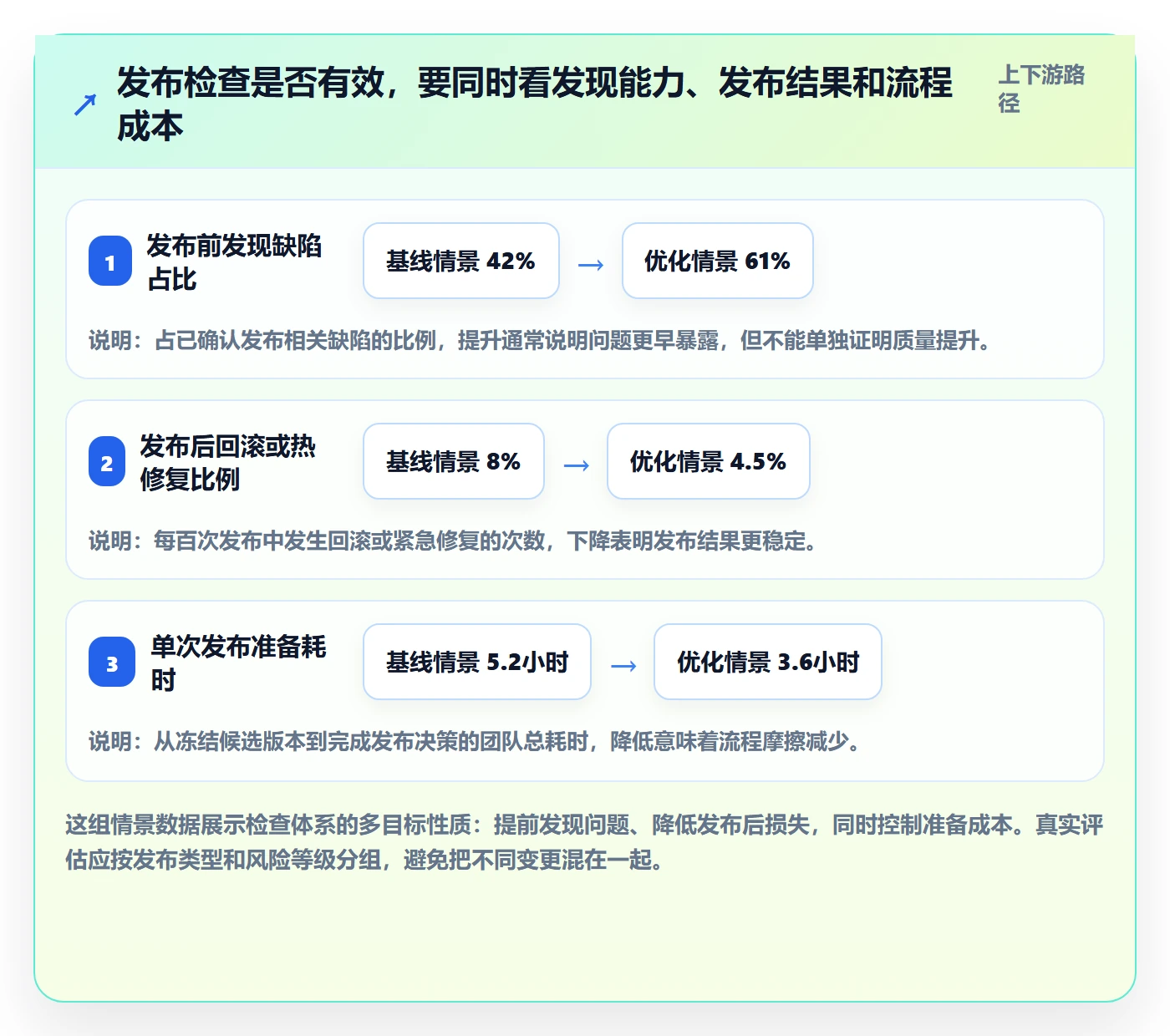Click the 基线情景 5.2小时 chip
1170x1036 pixels.
[477, 662]
